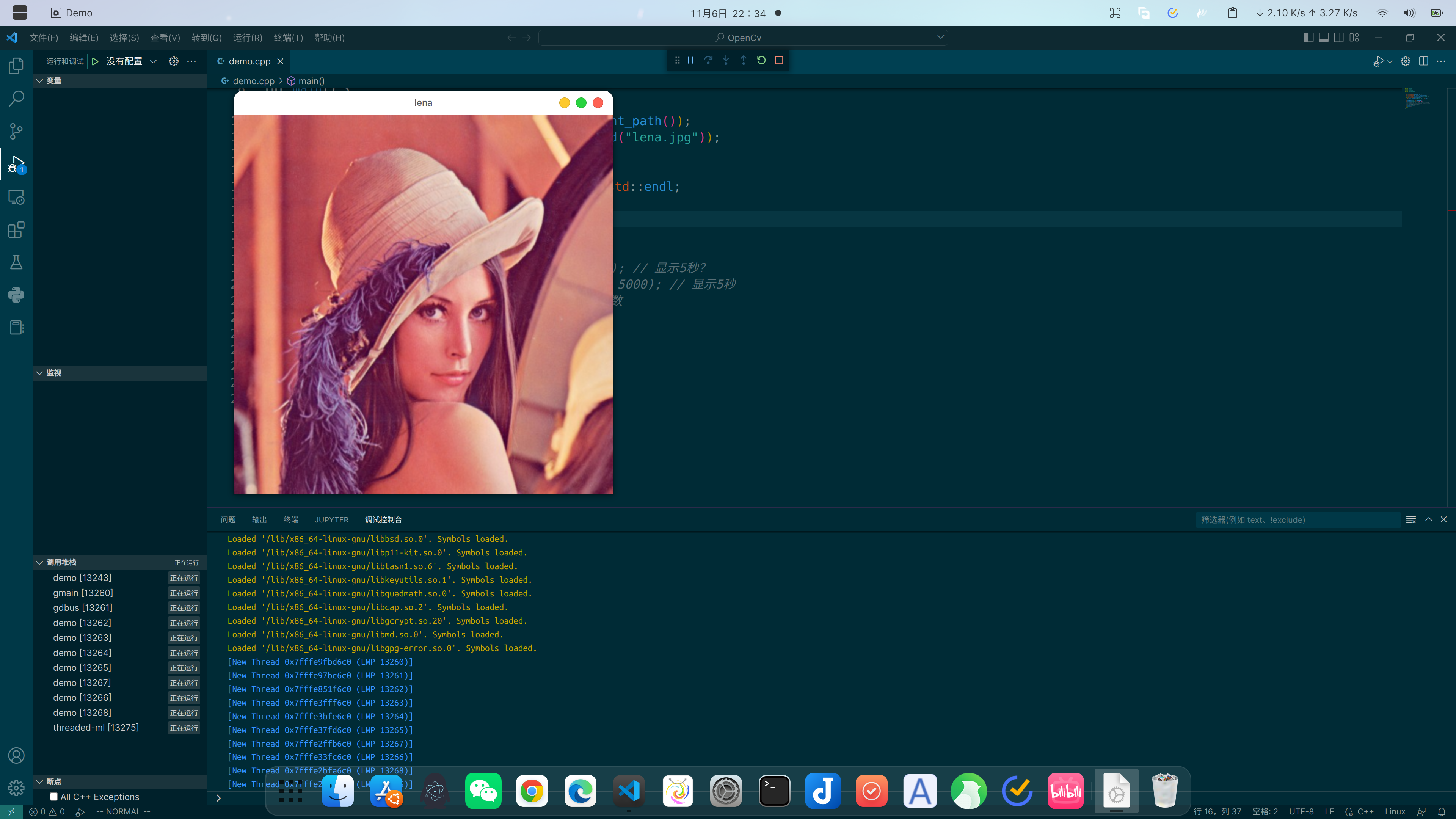Collapse the 调用堆栈 call stack section
The image size is (1456, 819).
pyautogui.click(x=39, y=562)
